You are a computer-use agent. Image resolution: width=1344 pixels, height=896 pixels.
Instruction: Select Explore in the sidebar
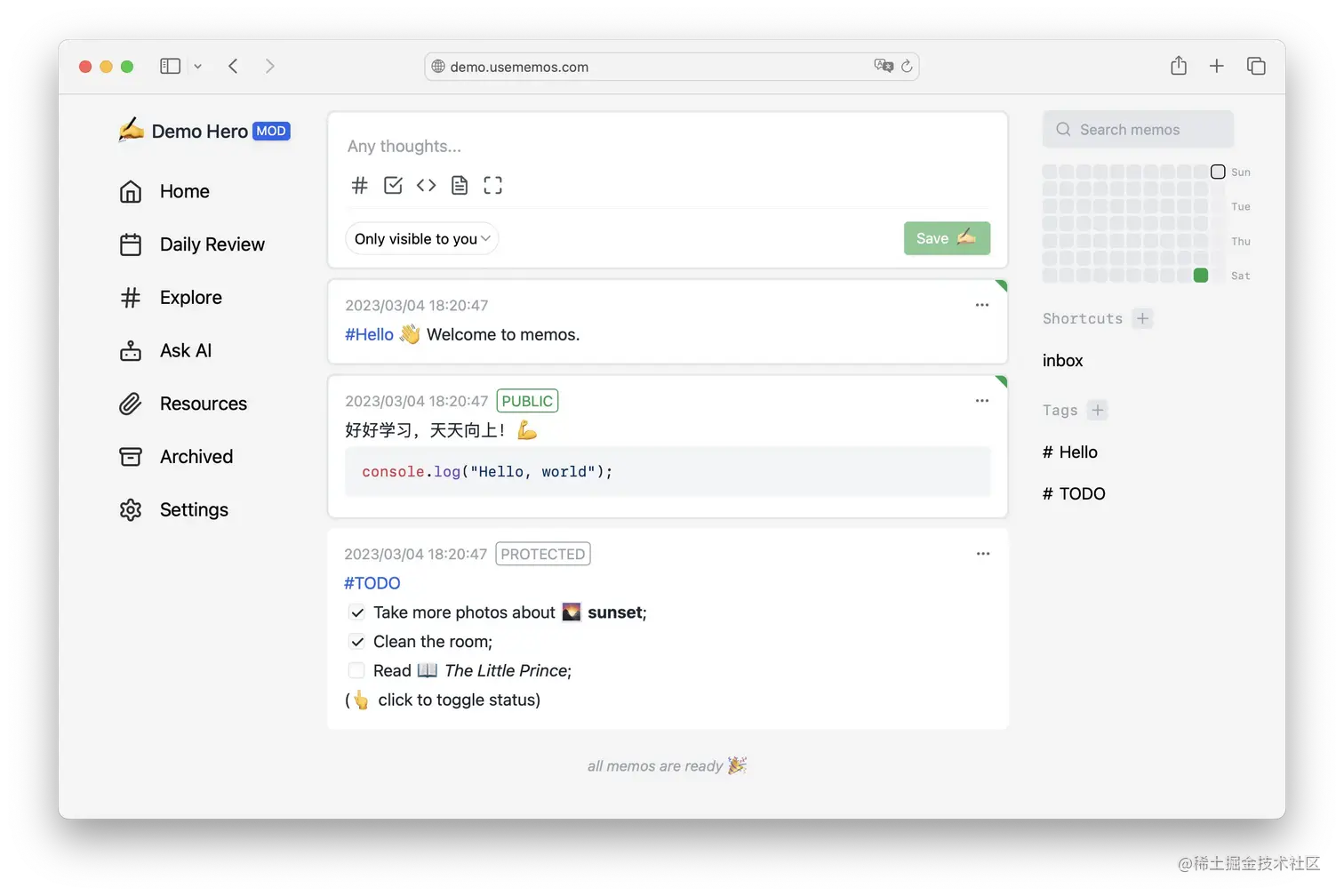190,297
